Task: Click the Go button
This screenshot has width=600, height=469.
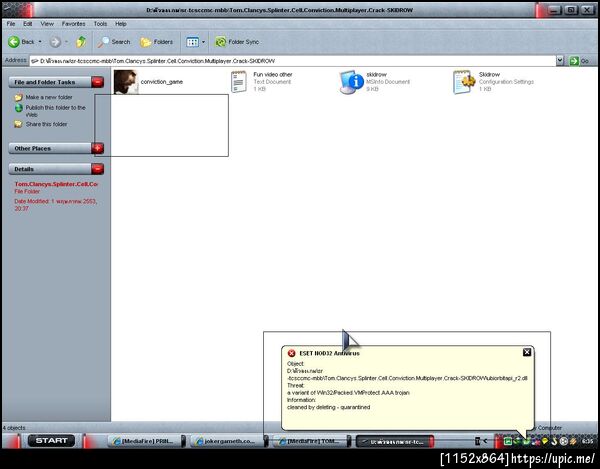Action: (579, 61)
